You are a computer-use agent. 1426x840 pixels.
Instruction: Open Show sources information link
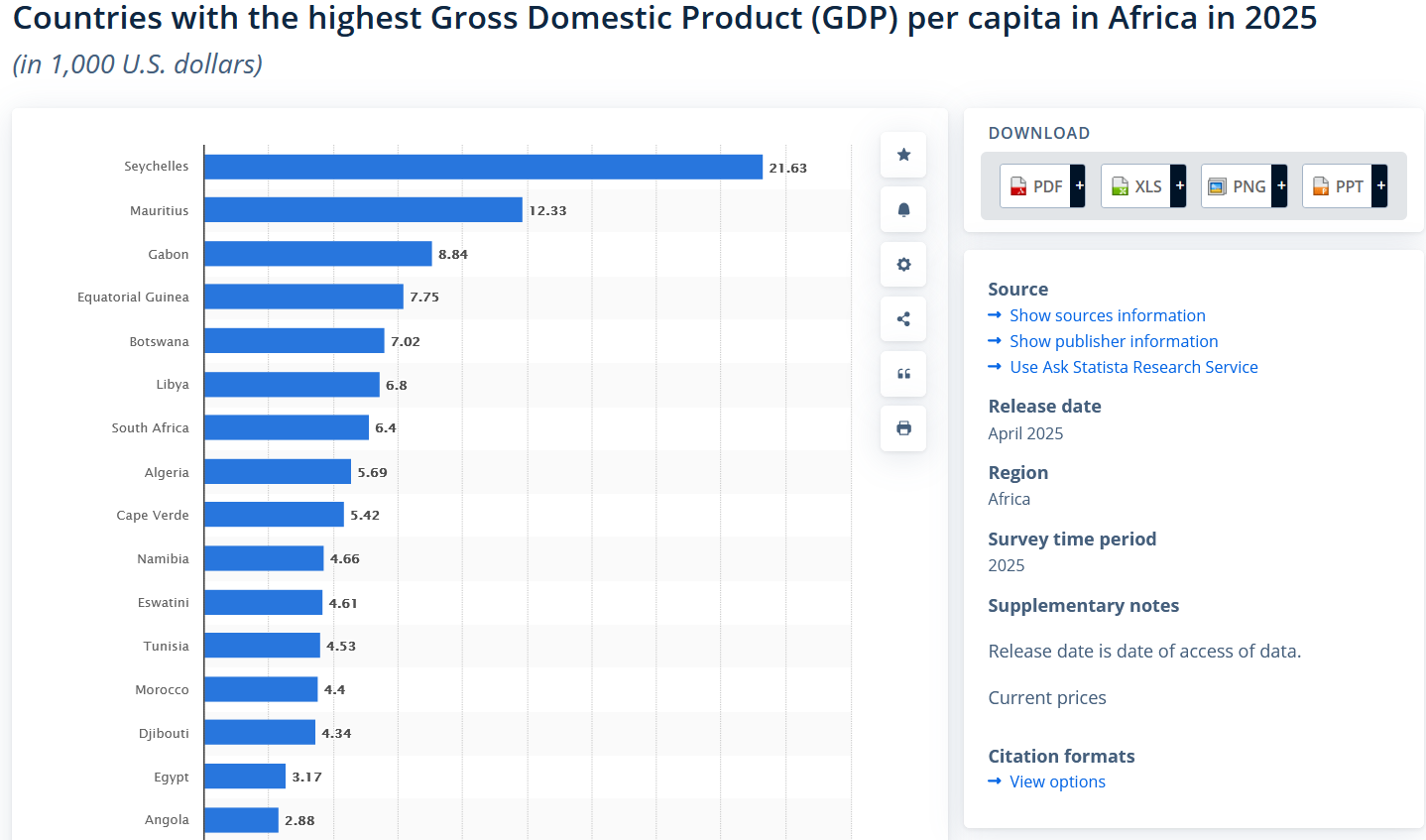1107,315
